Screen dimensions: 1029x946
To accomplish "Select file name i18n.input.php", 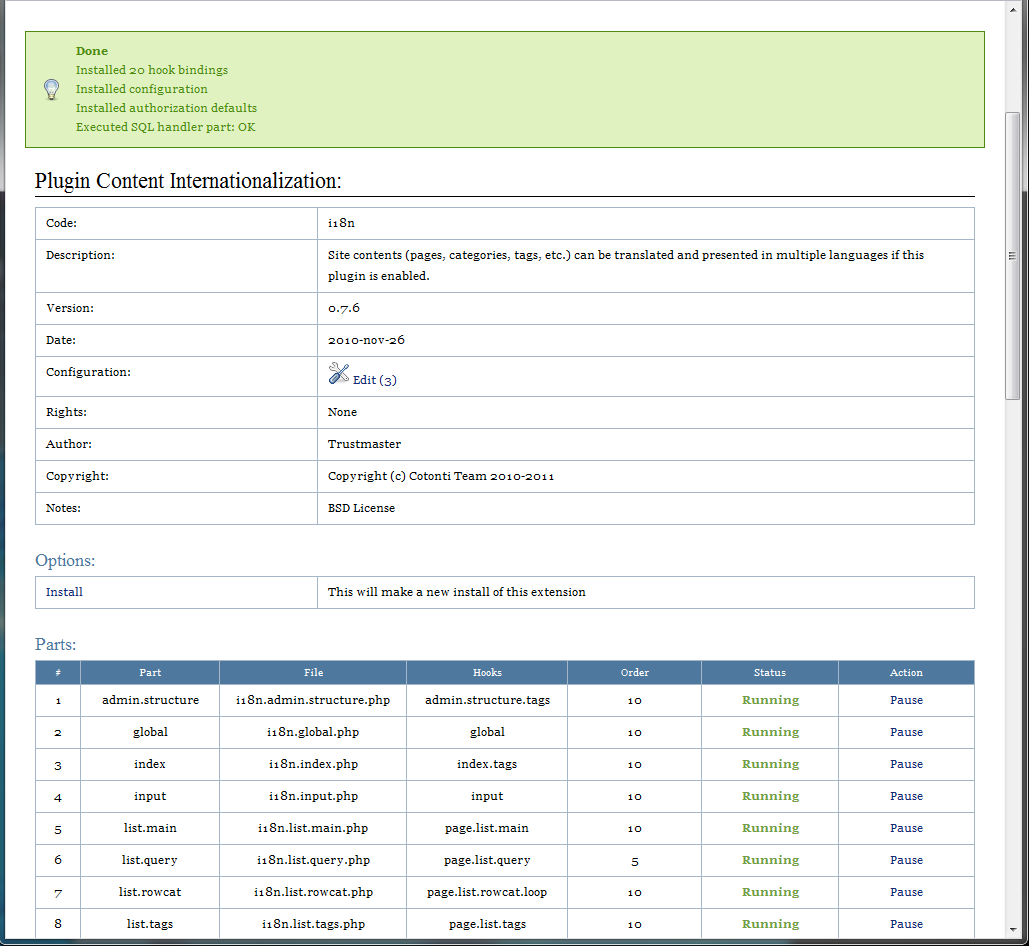I will [x=313, y=796].
